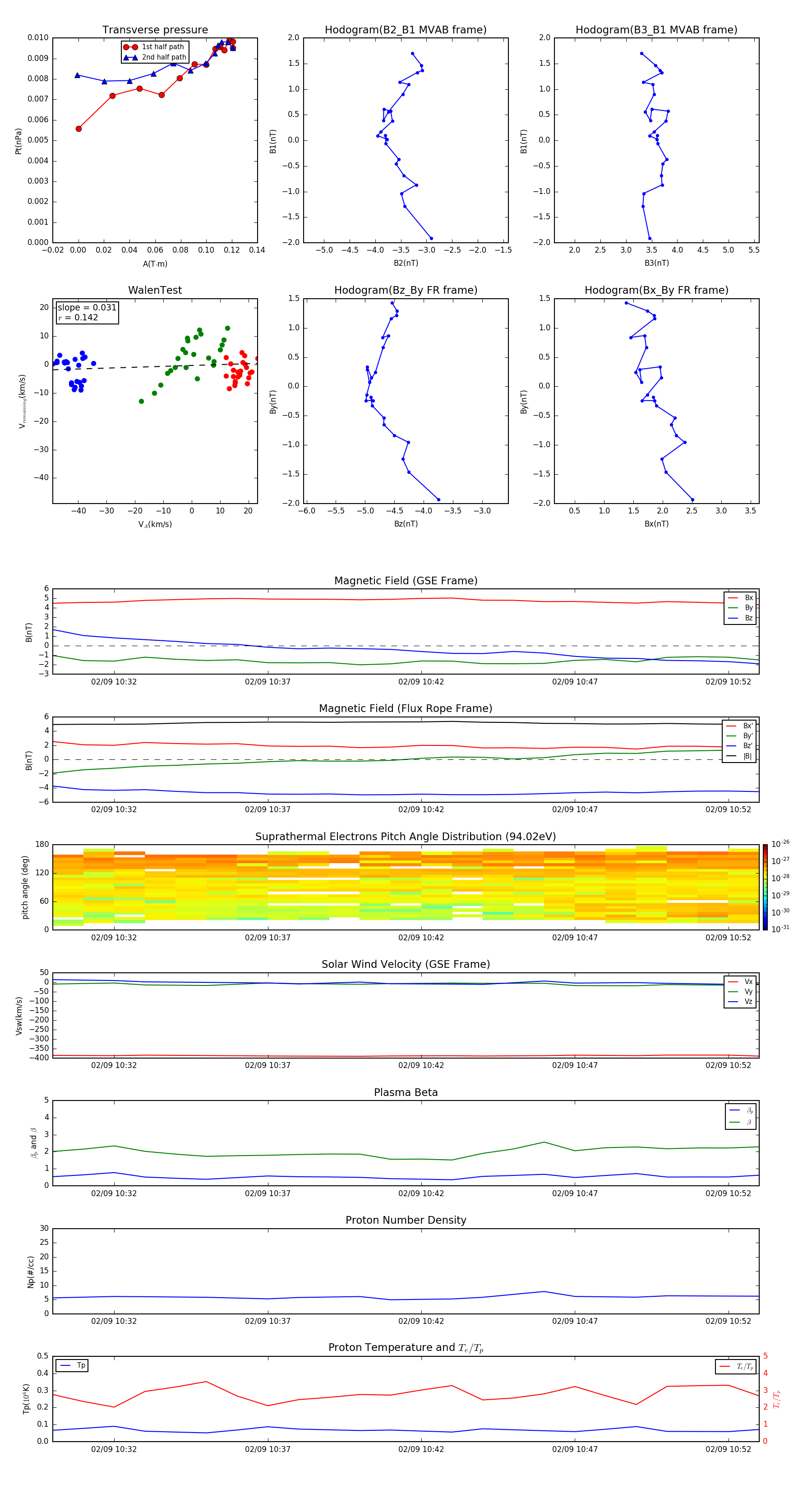Select the Bx entry in the GSE magnetic field legend
The height and width of the screenshot is (1489, 812).
740,598
